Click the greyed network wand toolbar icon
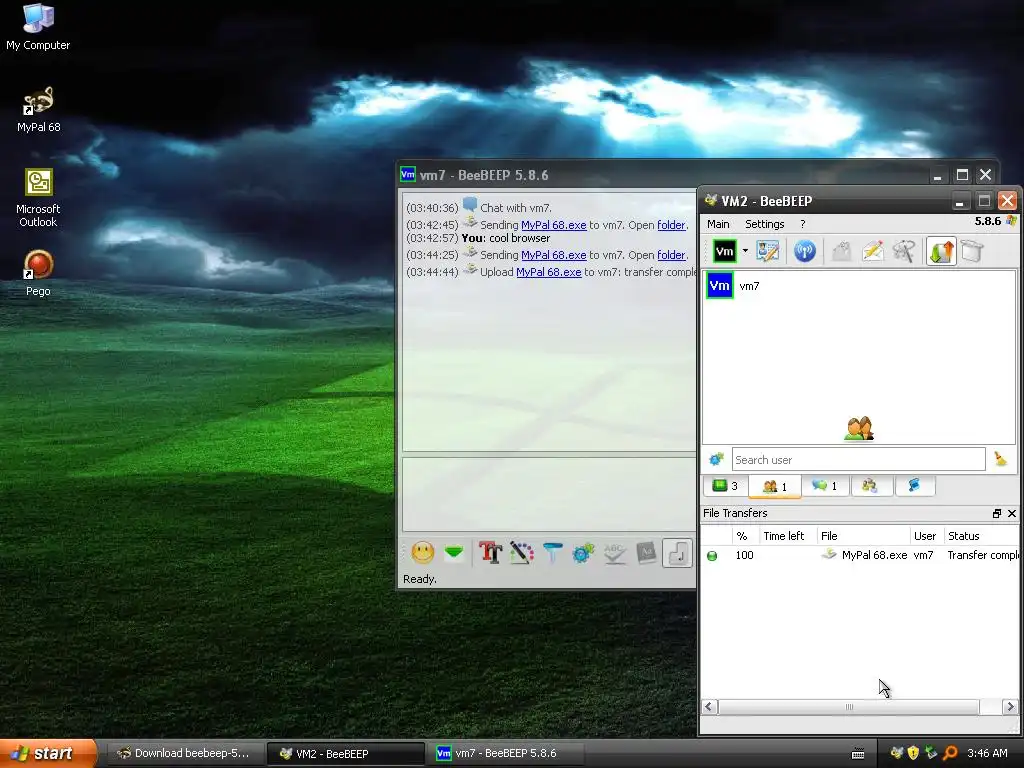This screenshot has height=768, width=1024. coord(904,251)
